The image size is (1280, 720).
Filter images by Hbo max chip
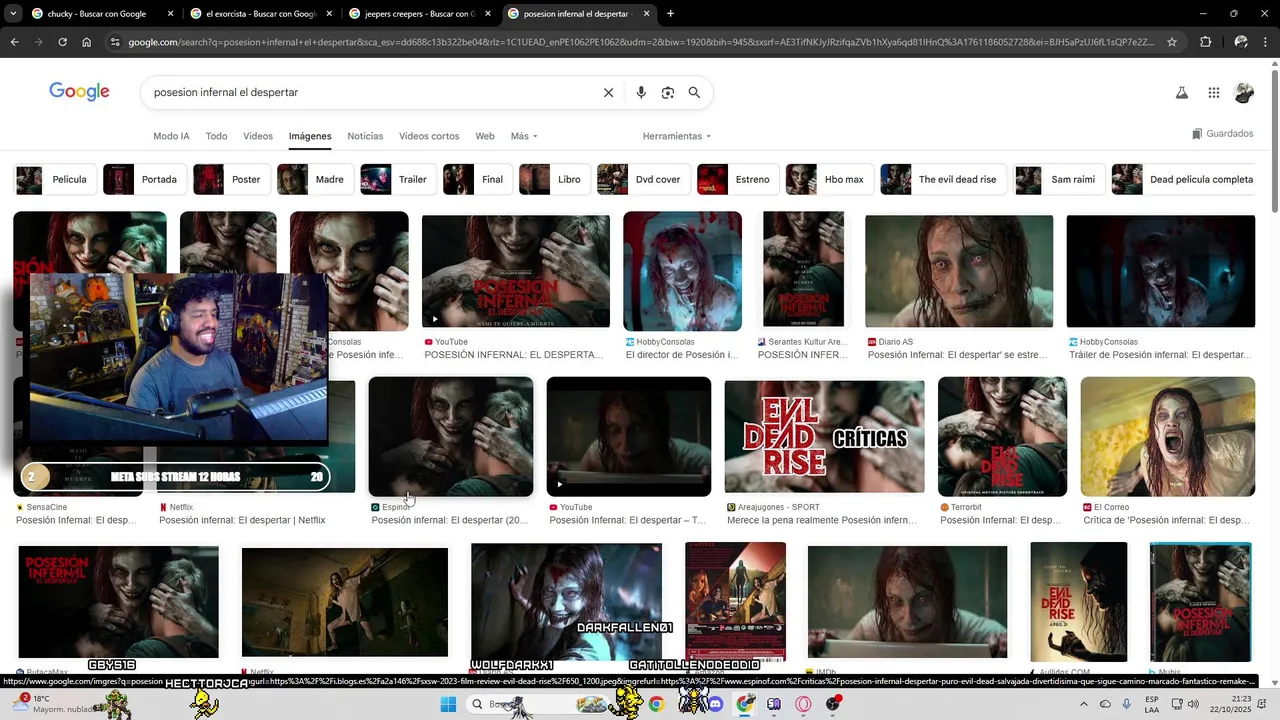click(x=829, y=179)
